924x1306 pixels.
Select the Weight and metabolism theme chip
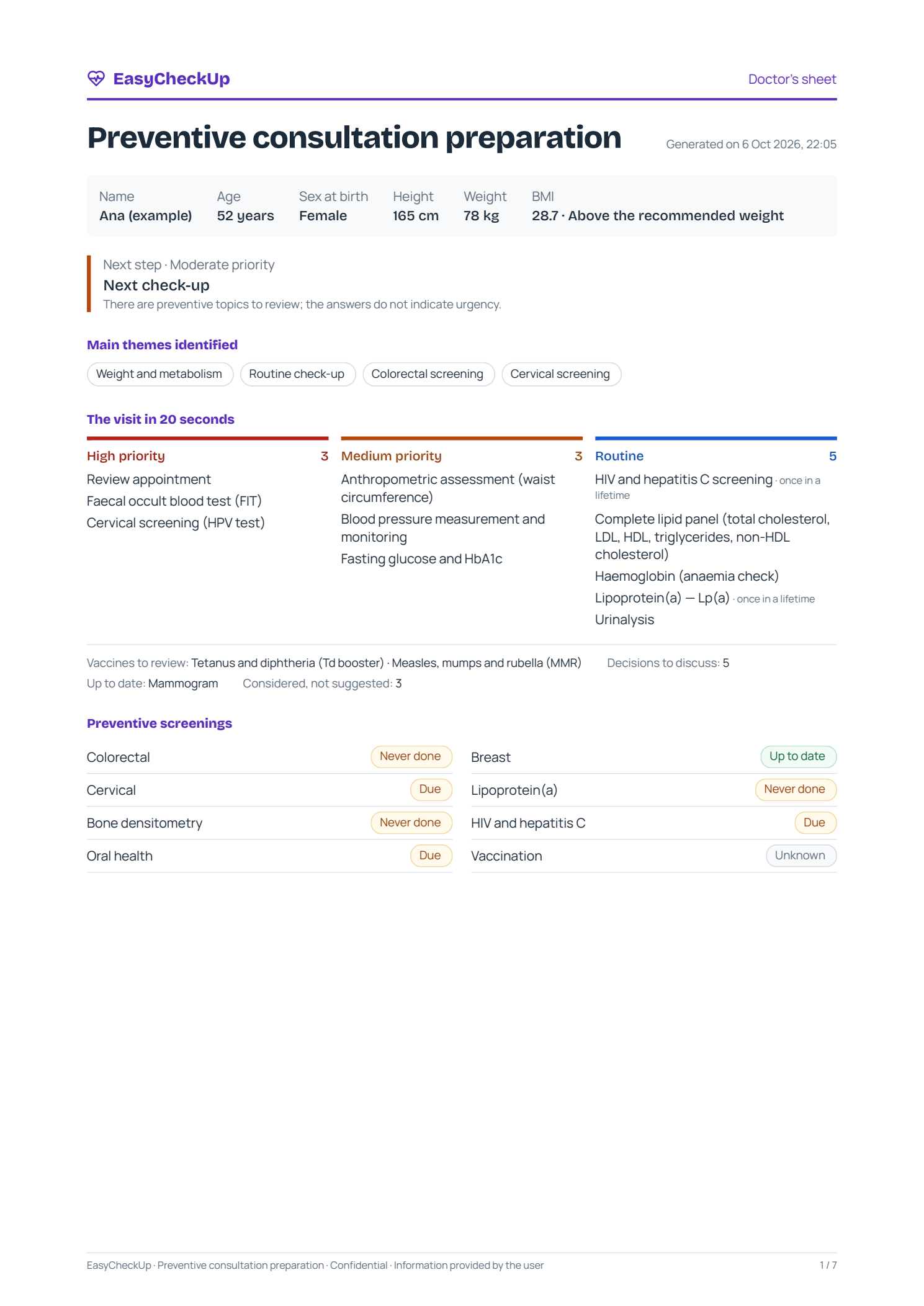click(x=160, y=374)
